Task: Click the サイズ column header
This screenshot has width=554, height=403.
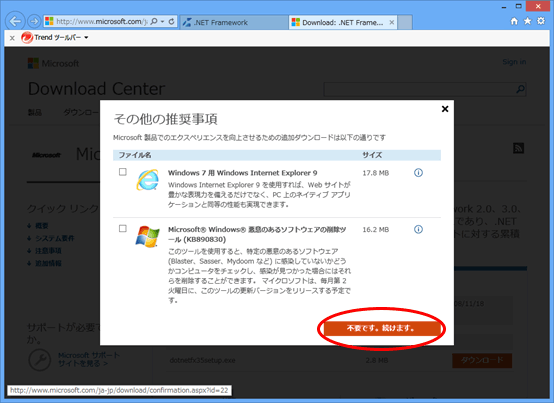Action: point(372,155)
